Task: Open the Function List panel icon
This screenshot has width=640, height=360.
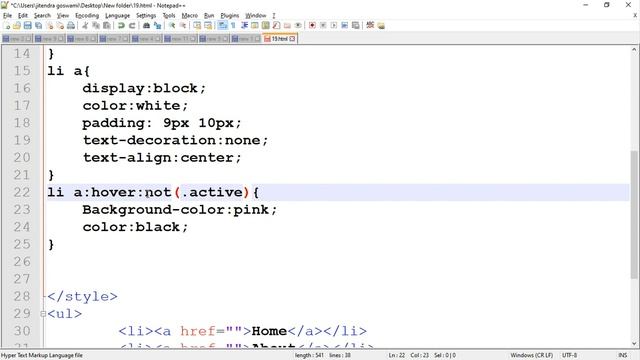Action: pyautogui.click(x=276, y=26)
